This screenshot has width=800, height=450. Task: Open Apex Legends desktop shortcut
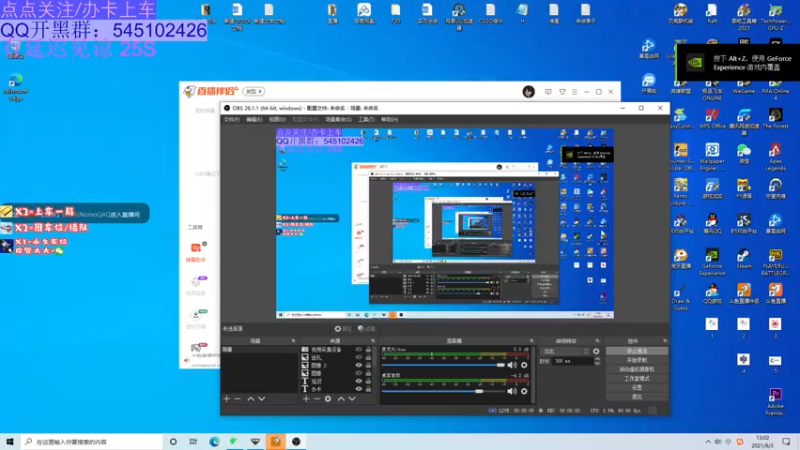tap(776, 157)
